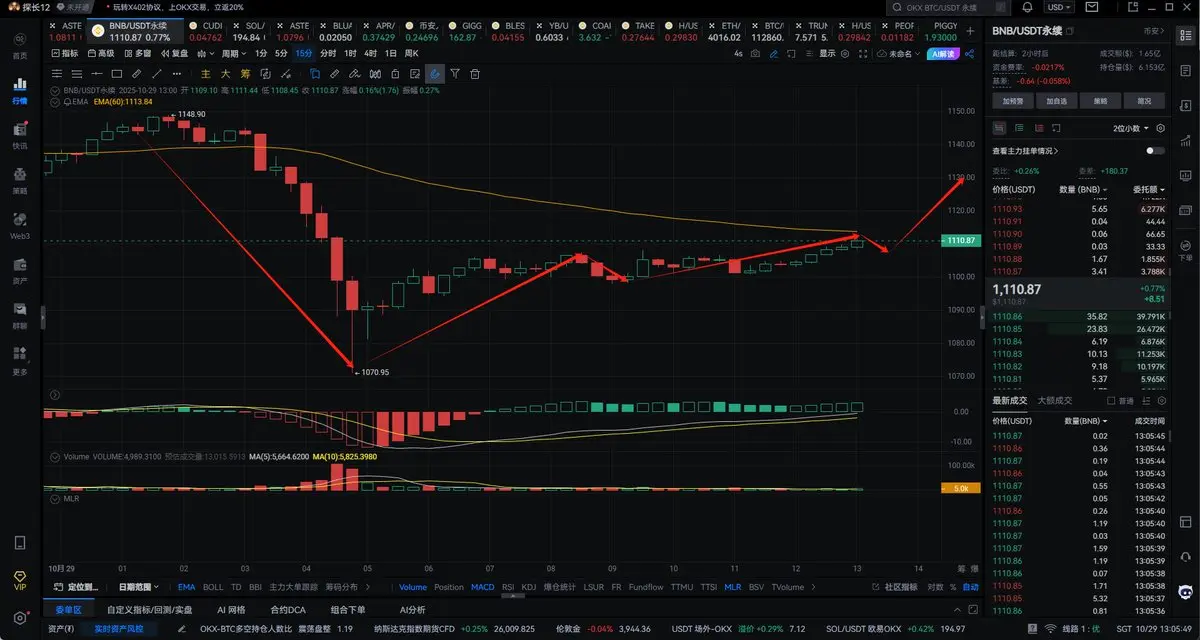
Task: Open the 合约DCA tab
Action: click(x=287, y=609)
